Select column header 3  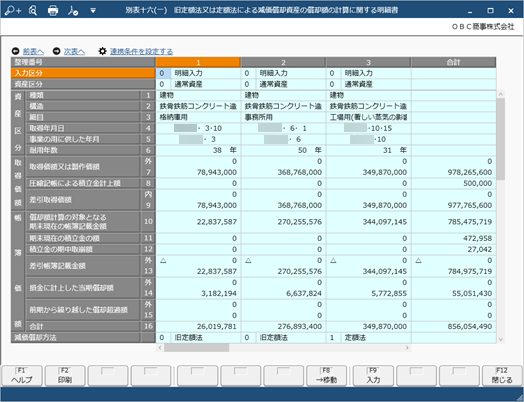pyautogui.click(x=368, y=62)
